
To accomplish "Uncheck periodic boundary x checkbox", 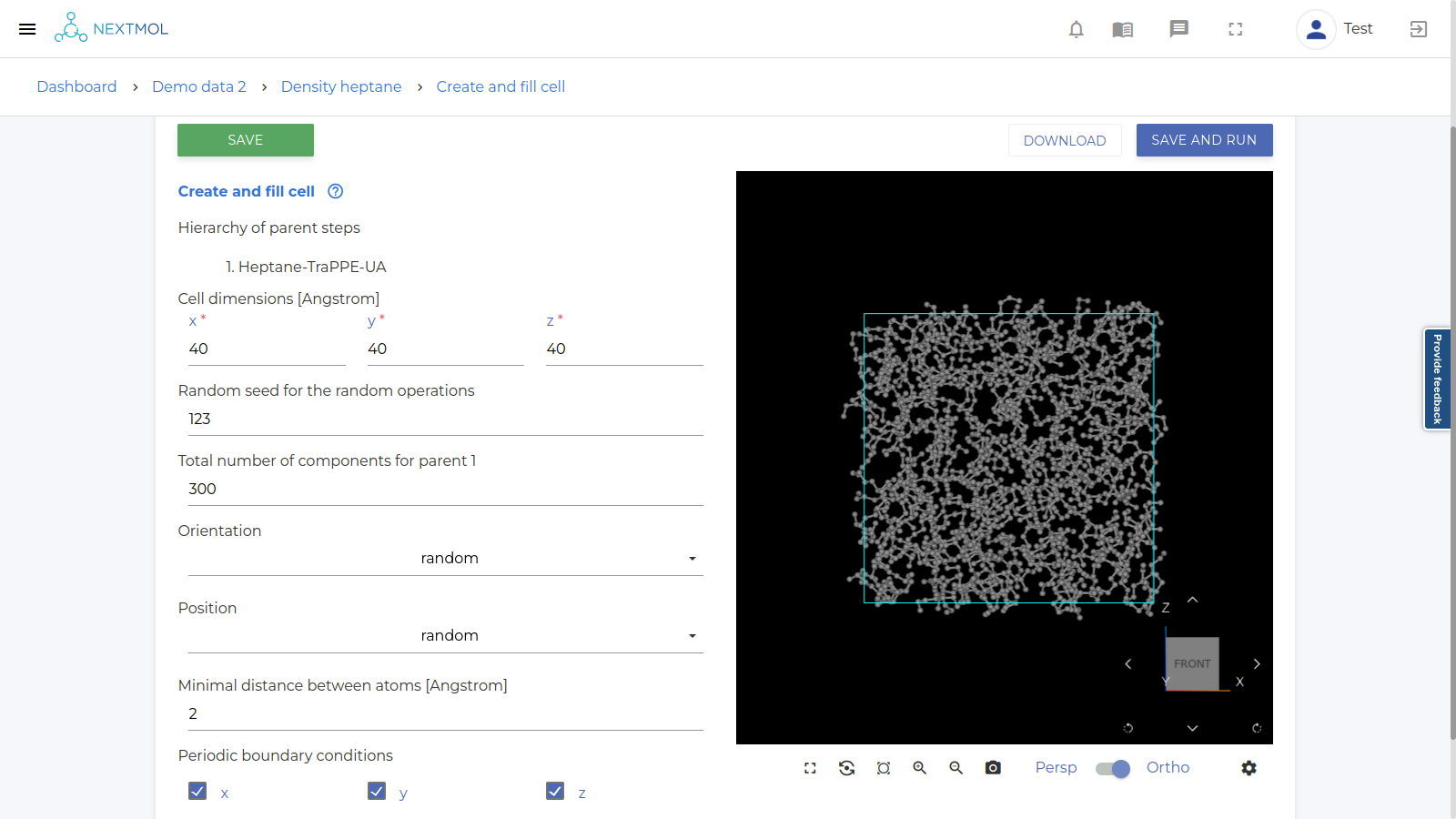I will (x=197, y=791).
